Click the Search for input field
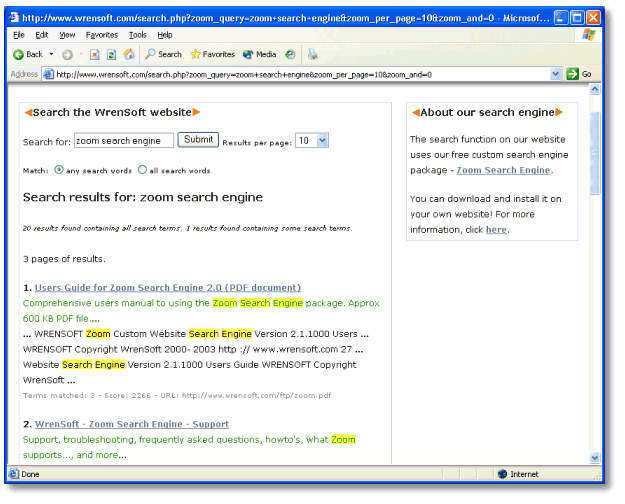 [x=124, y=141]
